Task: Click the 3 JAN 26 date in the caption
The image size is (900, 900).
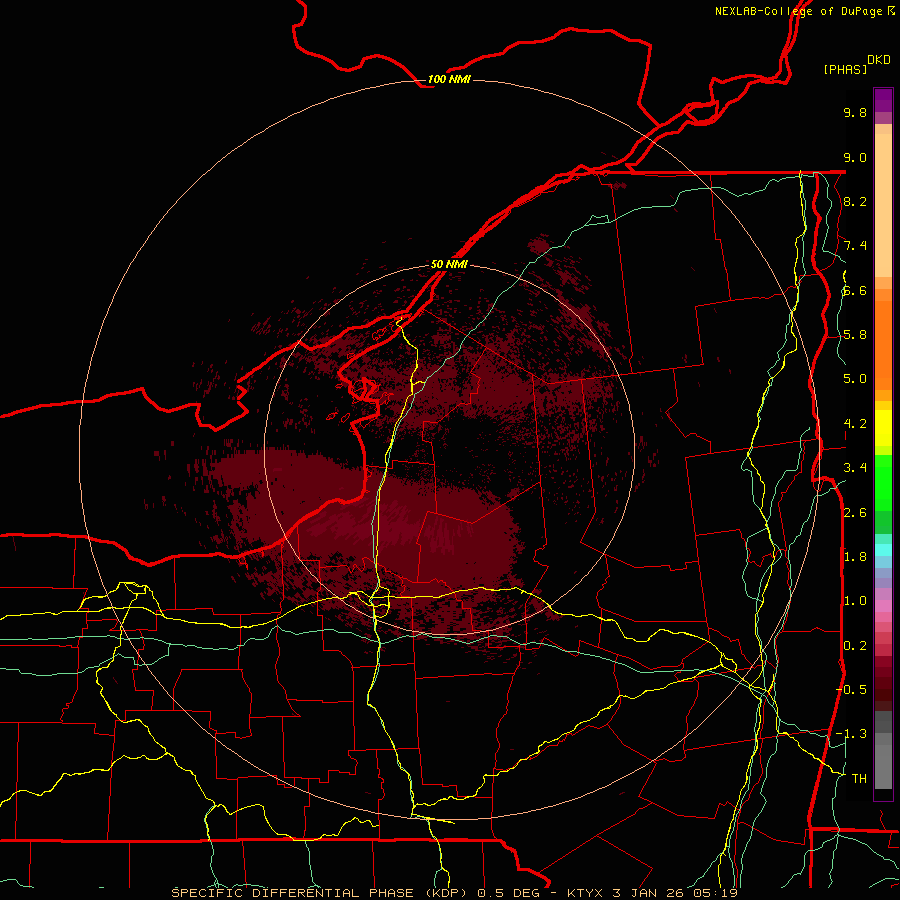Action: click(649, 893)
